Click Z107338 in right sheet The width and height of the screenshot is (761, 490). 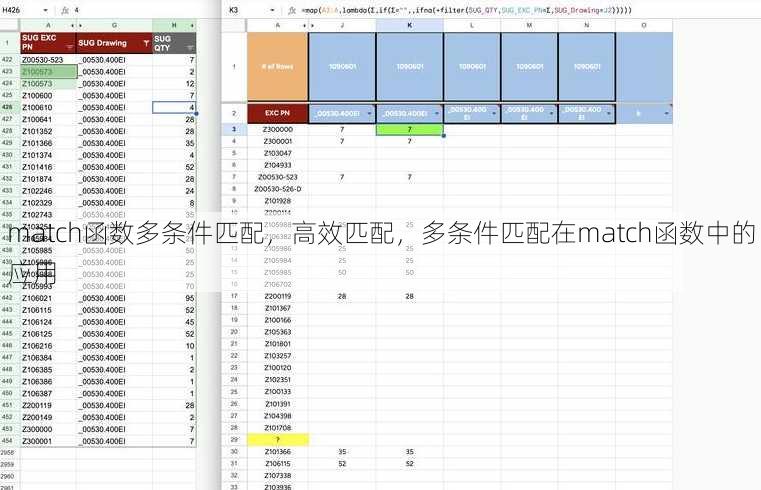pyautogui.click(x=278, y=475)
